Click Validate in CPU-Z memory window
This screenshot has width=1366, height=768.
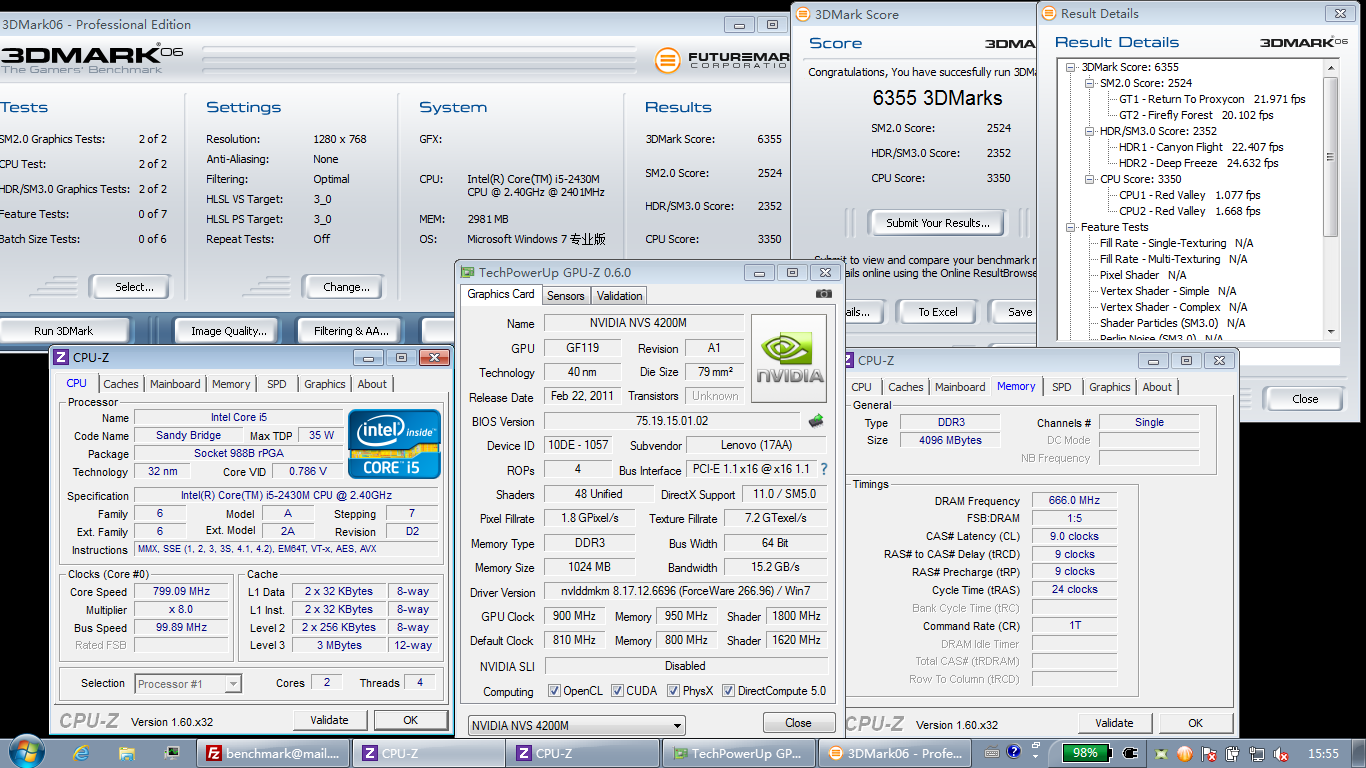pyautogui.click(x=1114, y=723)
